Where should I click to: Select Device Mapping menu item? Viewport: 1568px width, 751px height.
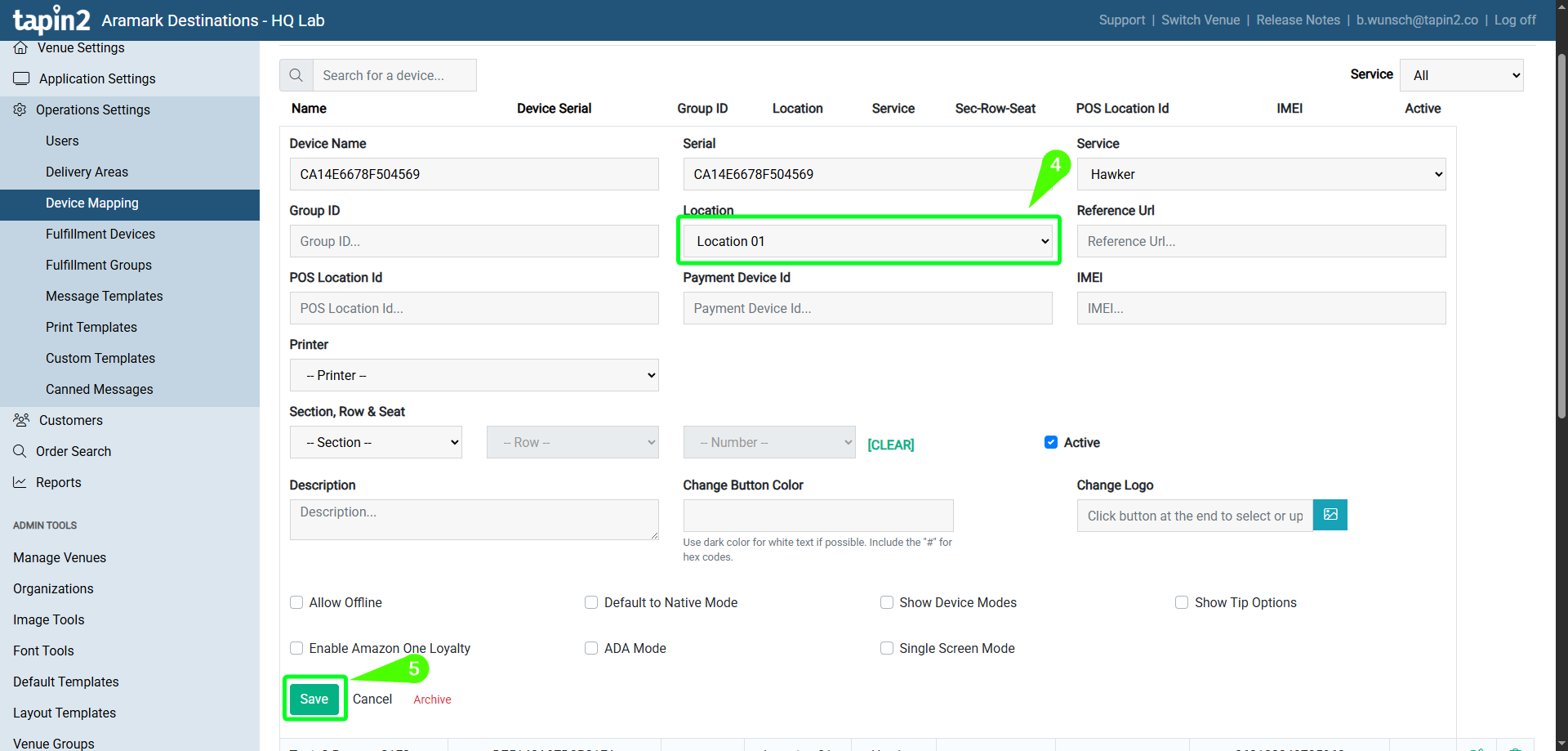[92, 203]
